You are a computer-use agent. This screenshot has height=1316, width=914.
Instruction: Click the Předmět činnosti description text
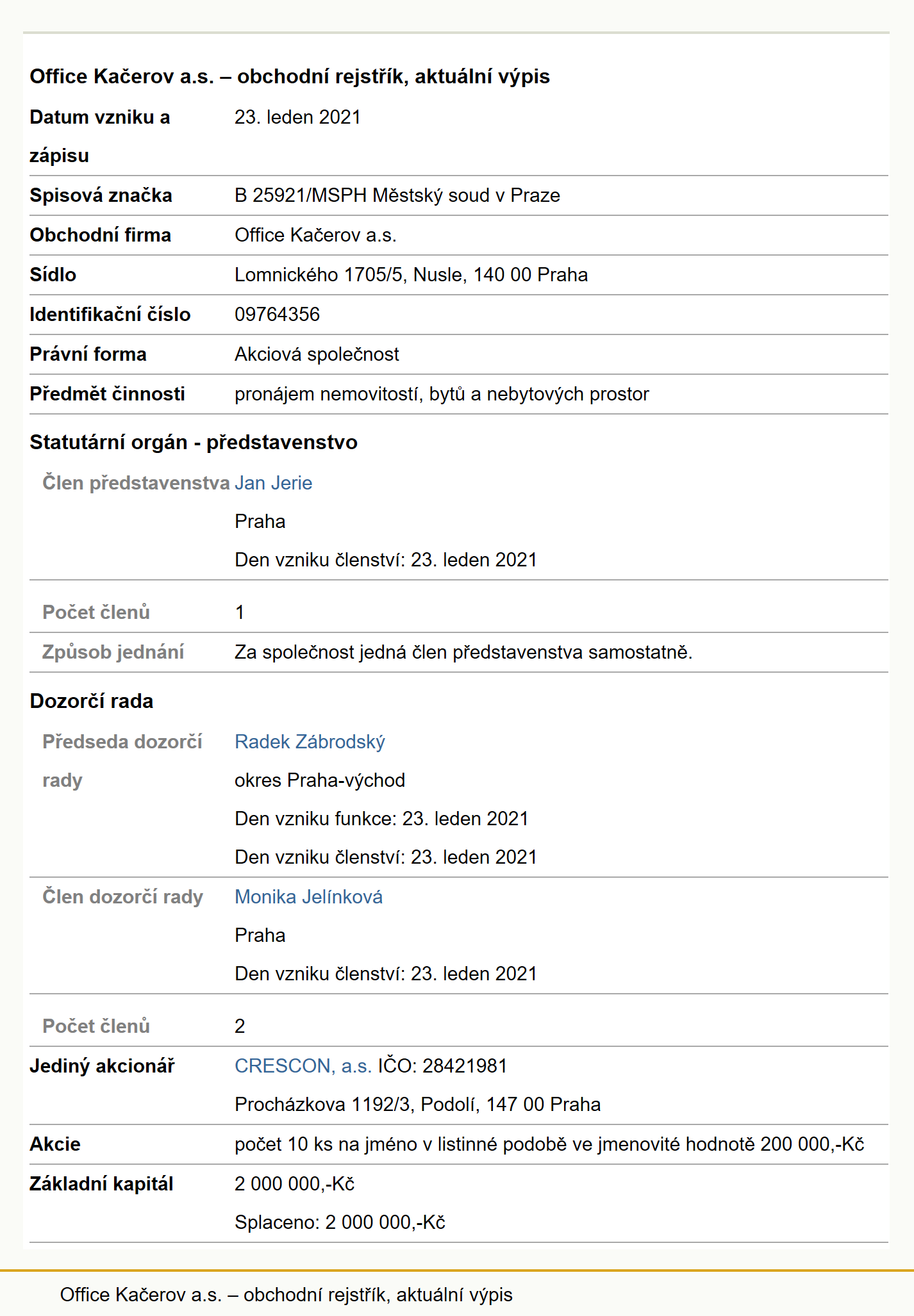(442, 394)
